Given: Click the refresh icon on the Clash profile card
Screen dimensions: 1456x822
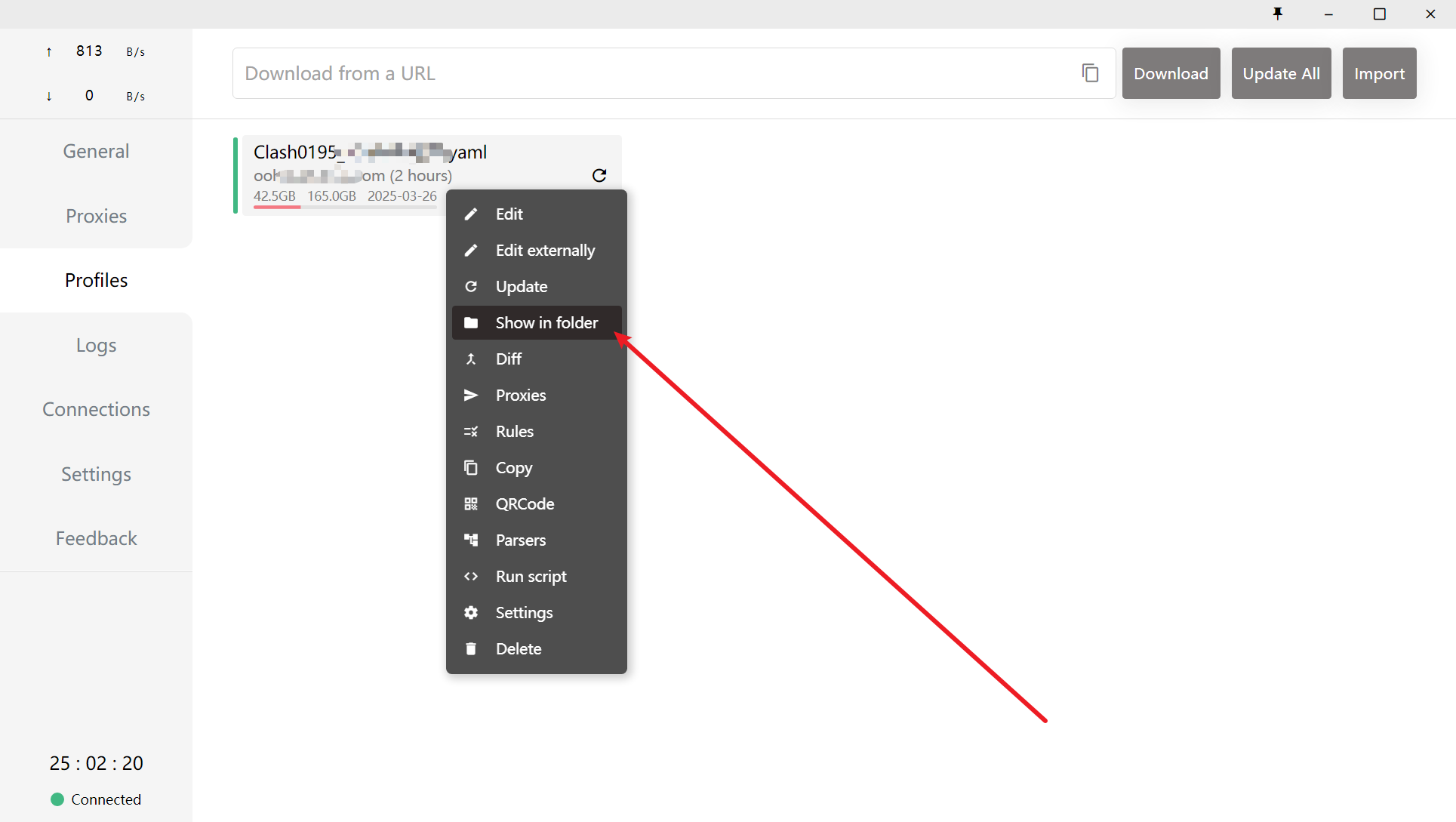Looking at the screenshot, I should coord(599,175).
